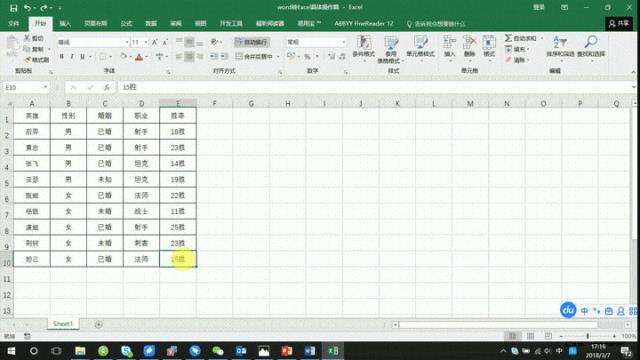Open Windows Start menu

[11, 351]
